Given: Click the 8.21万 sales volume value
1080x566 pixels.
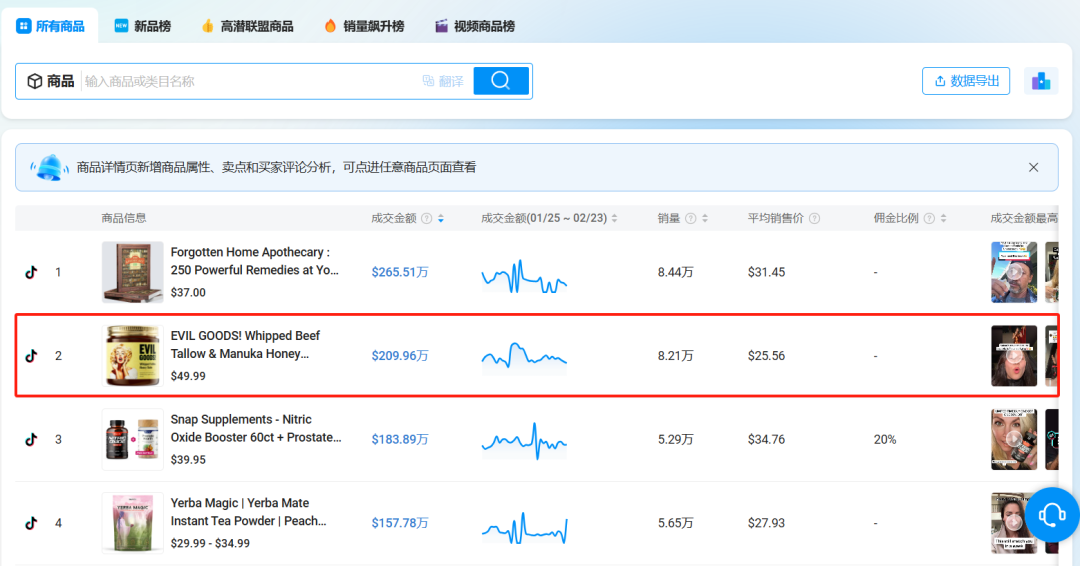Looking at the screenshot, I should (675, 355).
